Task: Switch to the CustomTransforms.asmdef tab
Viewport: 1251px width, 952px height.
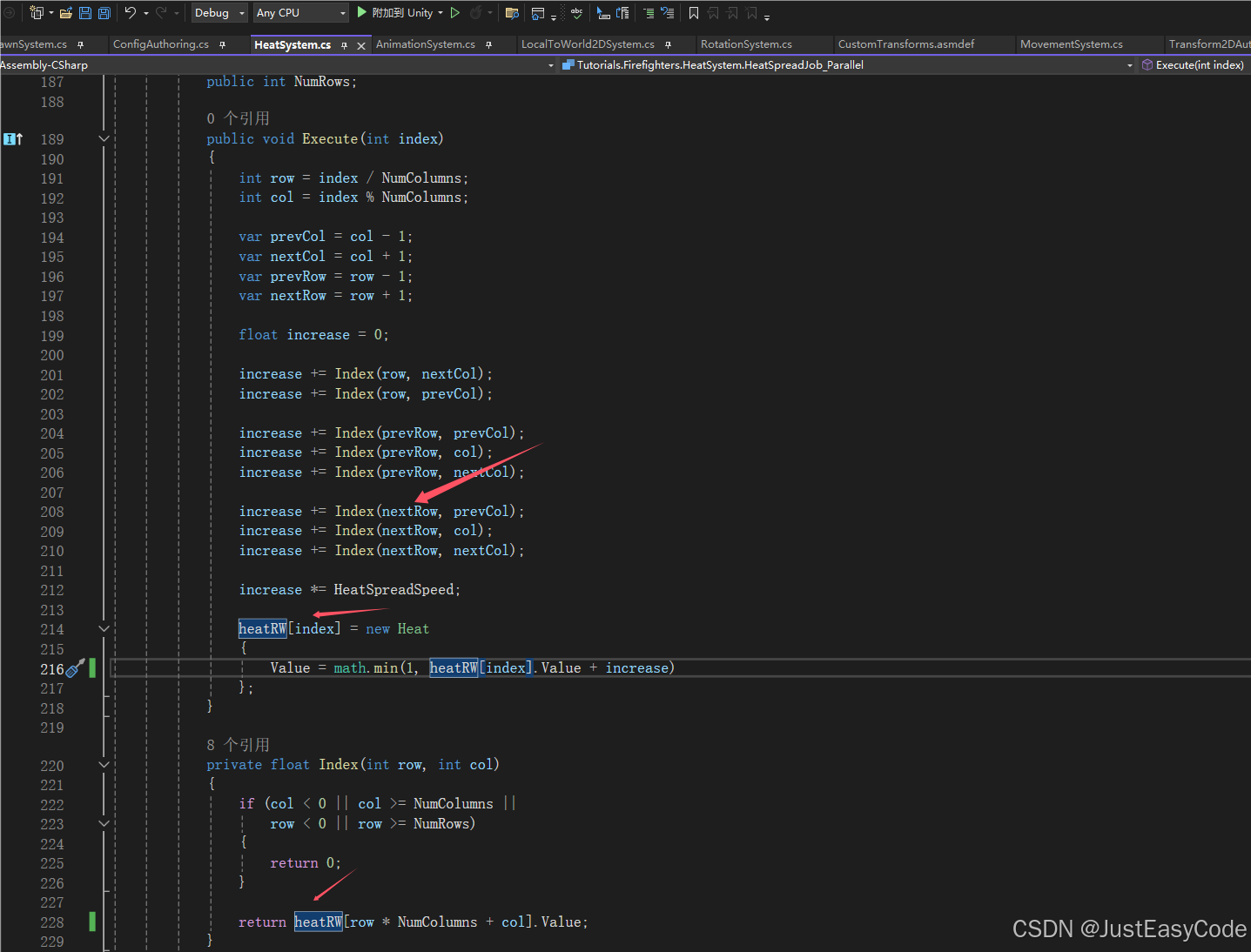Action: pos(906,44)
